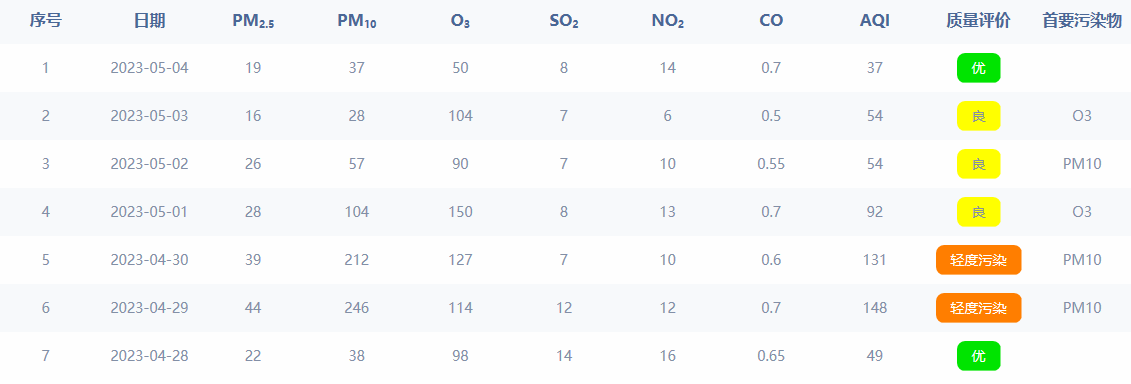Click the AQI value 148
The height and width of the screenshot is (384, 1131).
pos(875,308)
